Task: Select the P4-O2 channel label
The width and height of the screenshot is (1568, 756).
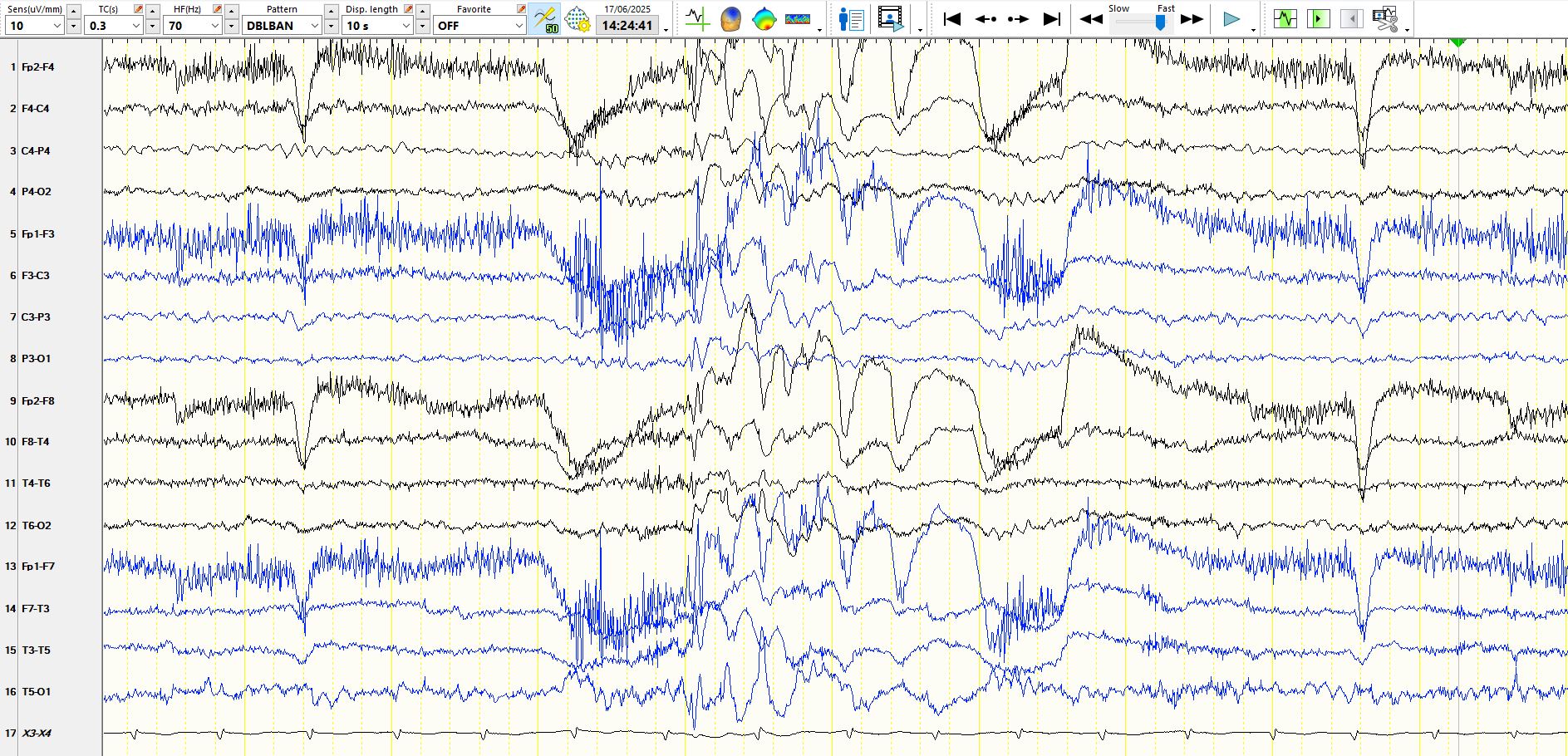Action: click(37, 192)
